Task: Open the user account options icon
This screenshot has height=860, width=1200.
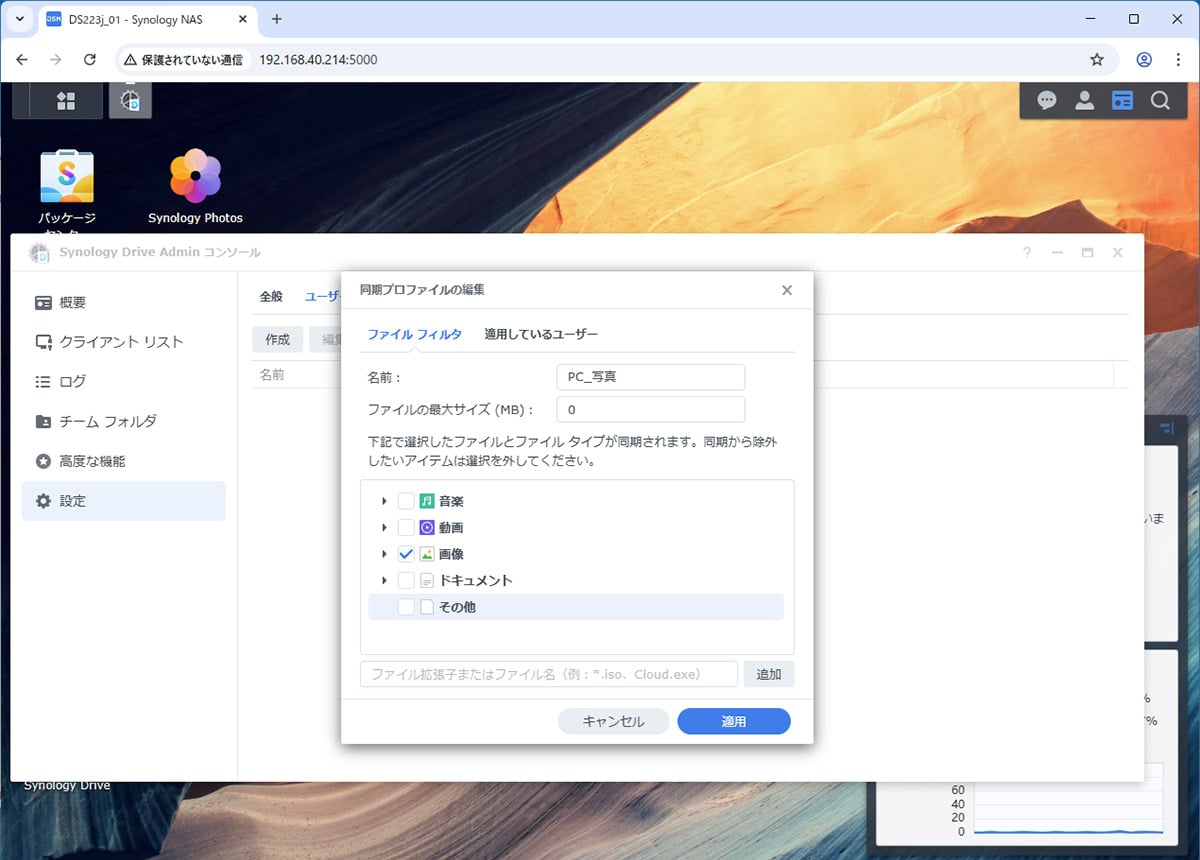Action: 1084,101
